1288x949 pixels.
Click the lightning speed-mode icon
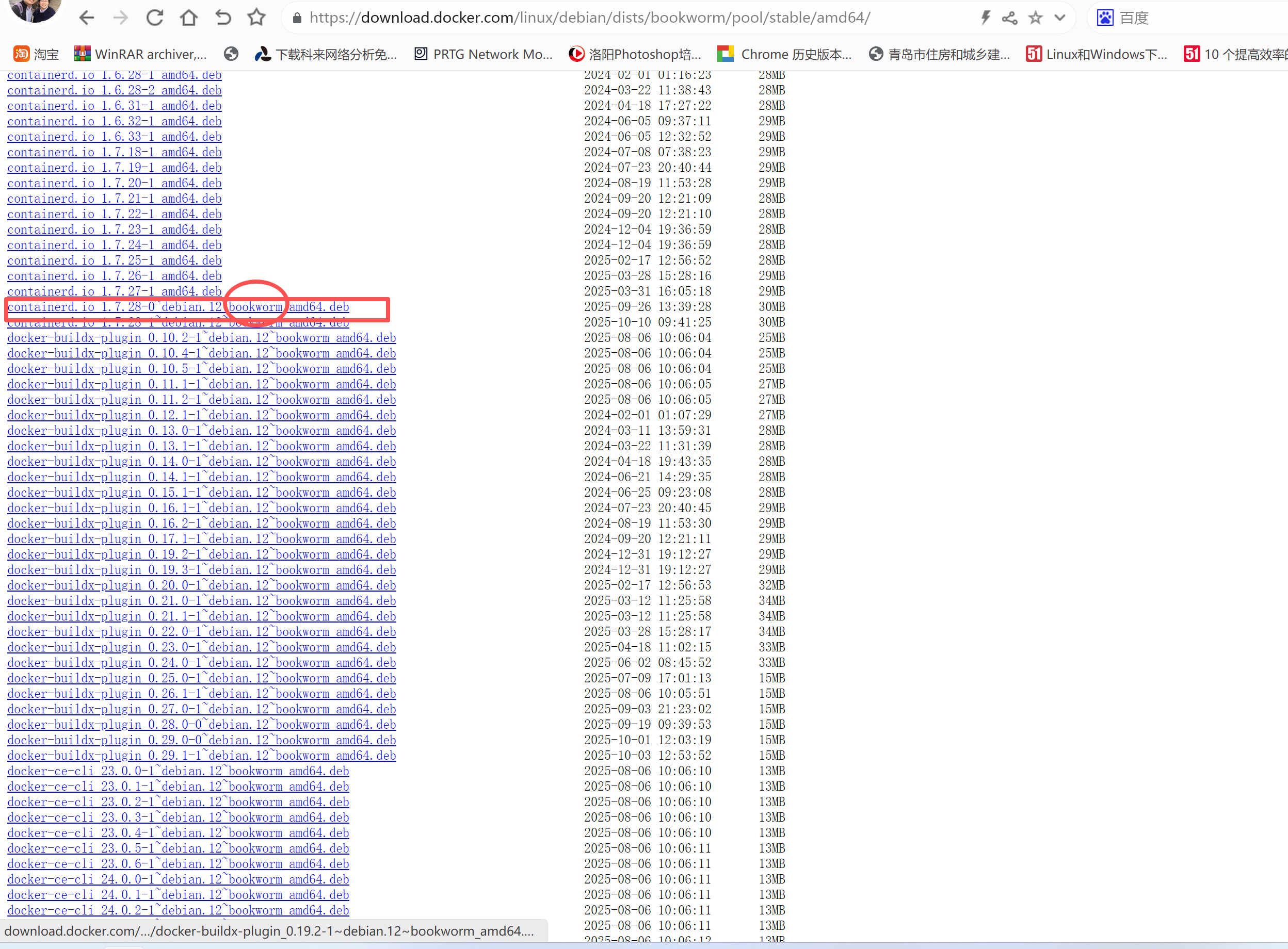click(x=985, y=18)
